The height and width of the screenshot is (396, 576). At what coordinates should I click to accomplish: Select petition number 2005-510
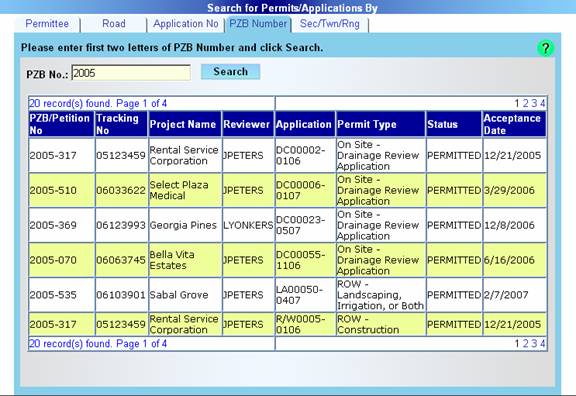tap(53, 190)
